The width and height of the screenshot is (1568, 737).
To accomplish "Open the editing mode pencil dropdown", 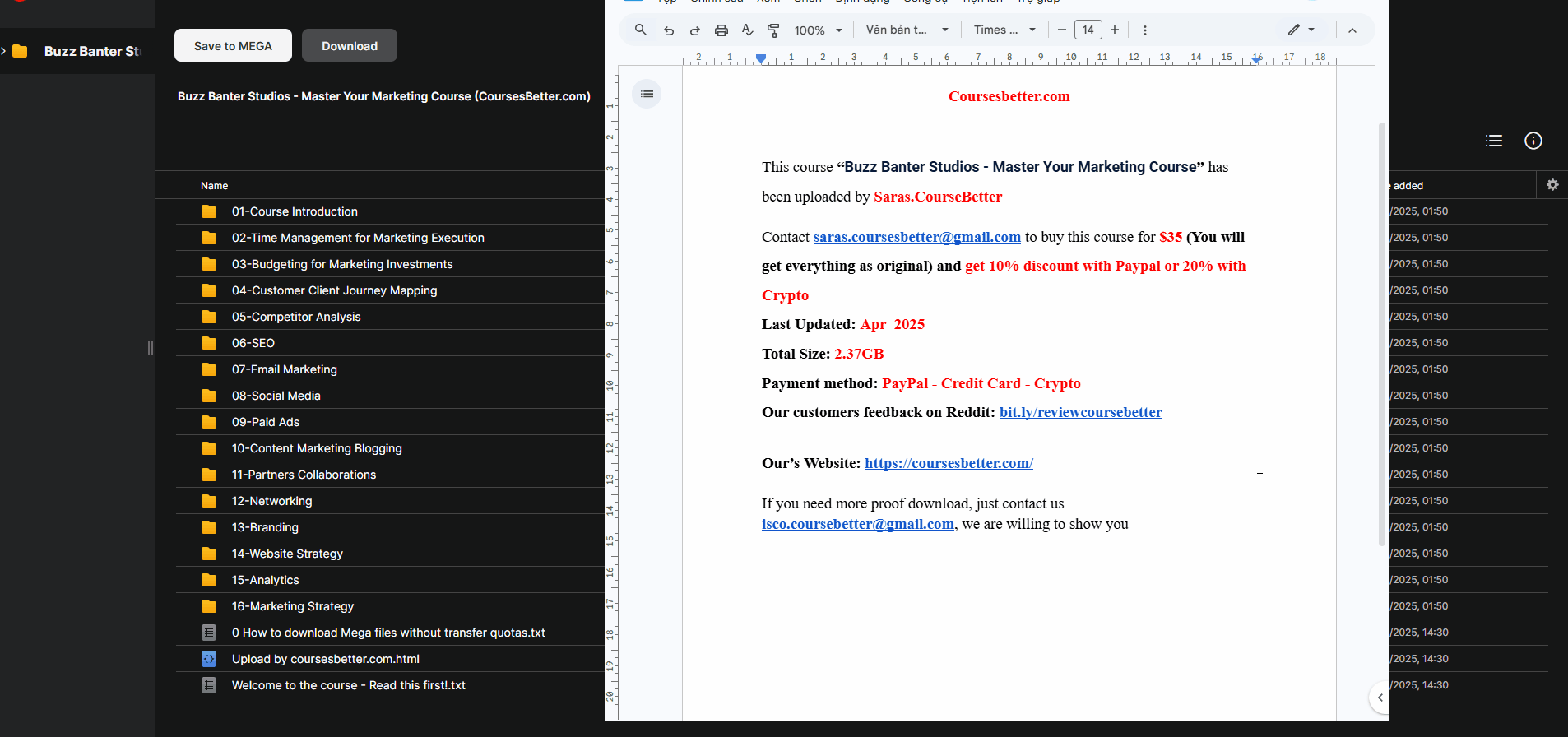I will click(x=1301, y=30).
